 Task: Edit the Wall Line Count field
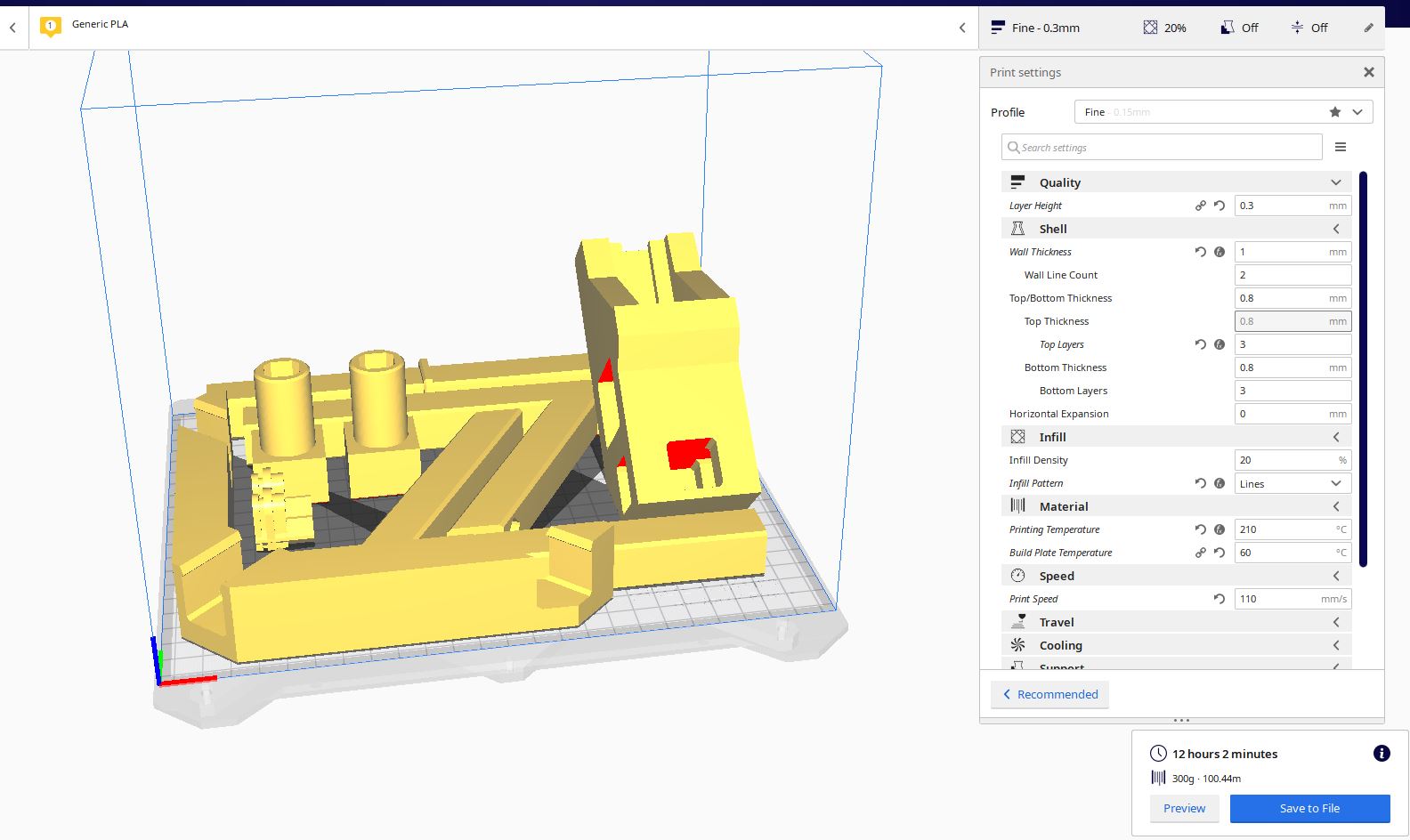pos(1292,275)
